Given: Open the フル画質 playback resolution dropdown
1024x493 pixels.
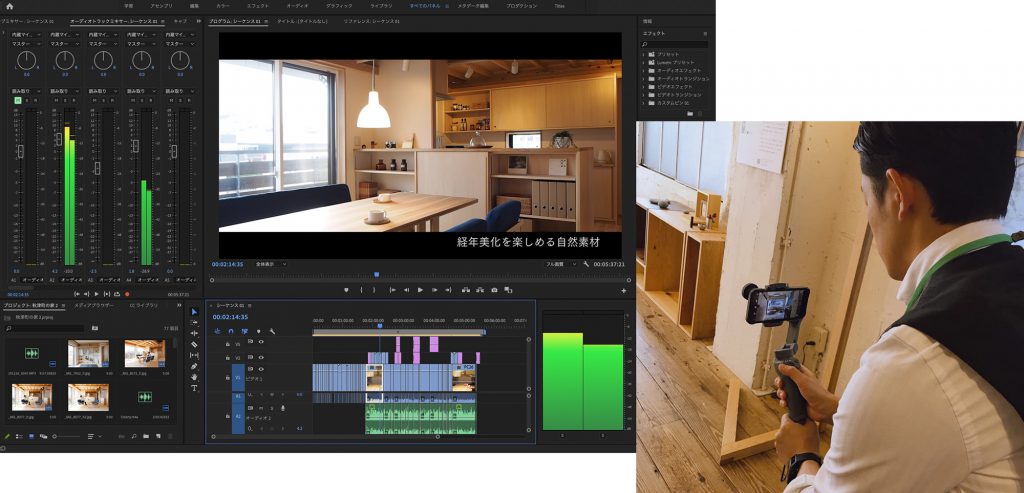Looking at the screenshot, I should (560, 264).
